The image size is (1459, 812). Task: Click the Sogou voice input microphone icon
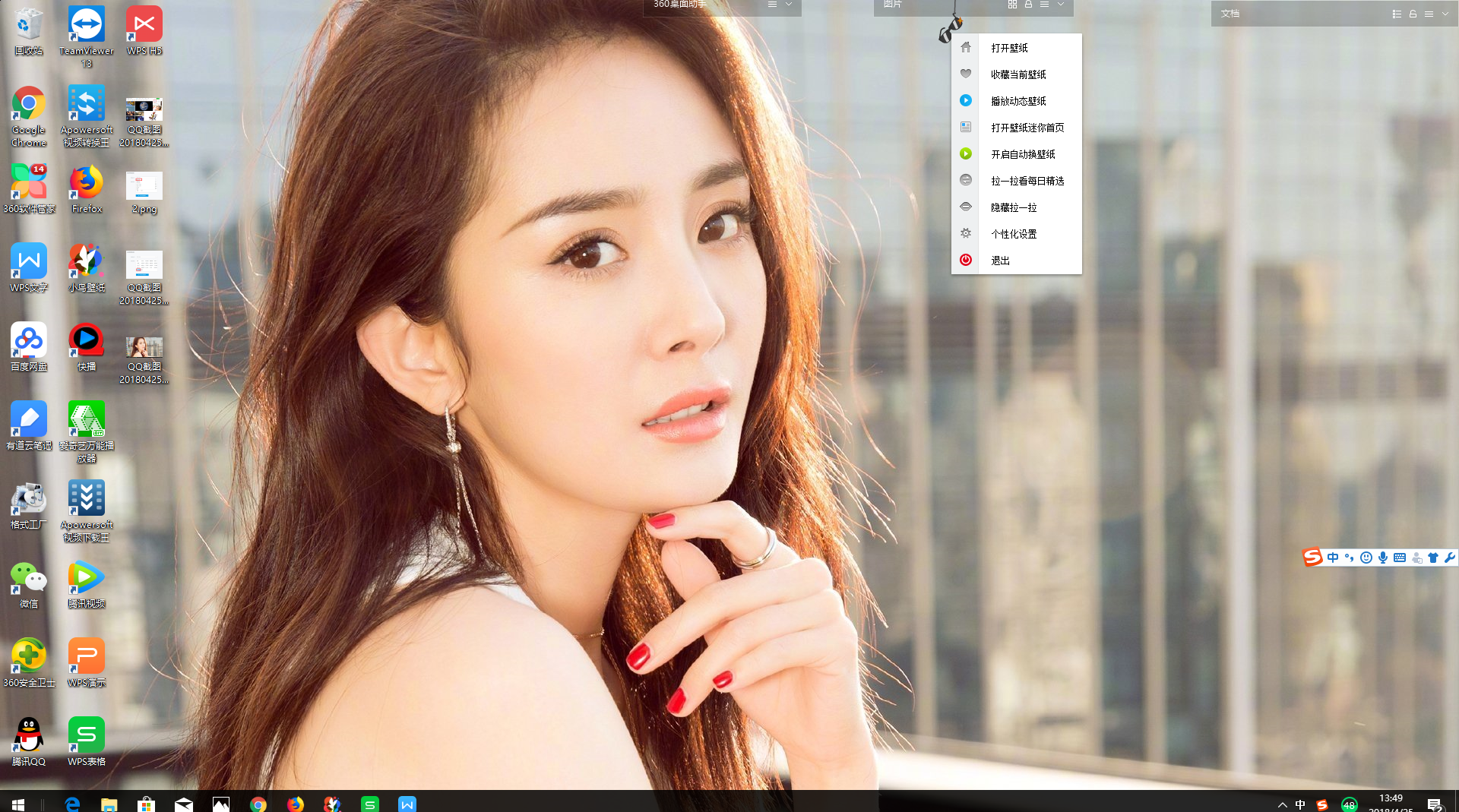click(x=1383, y=558)
